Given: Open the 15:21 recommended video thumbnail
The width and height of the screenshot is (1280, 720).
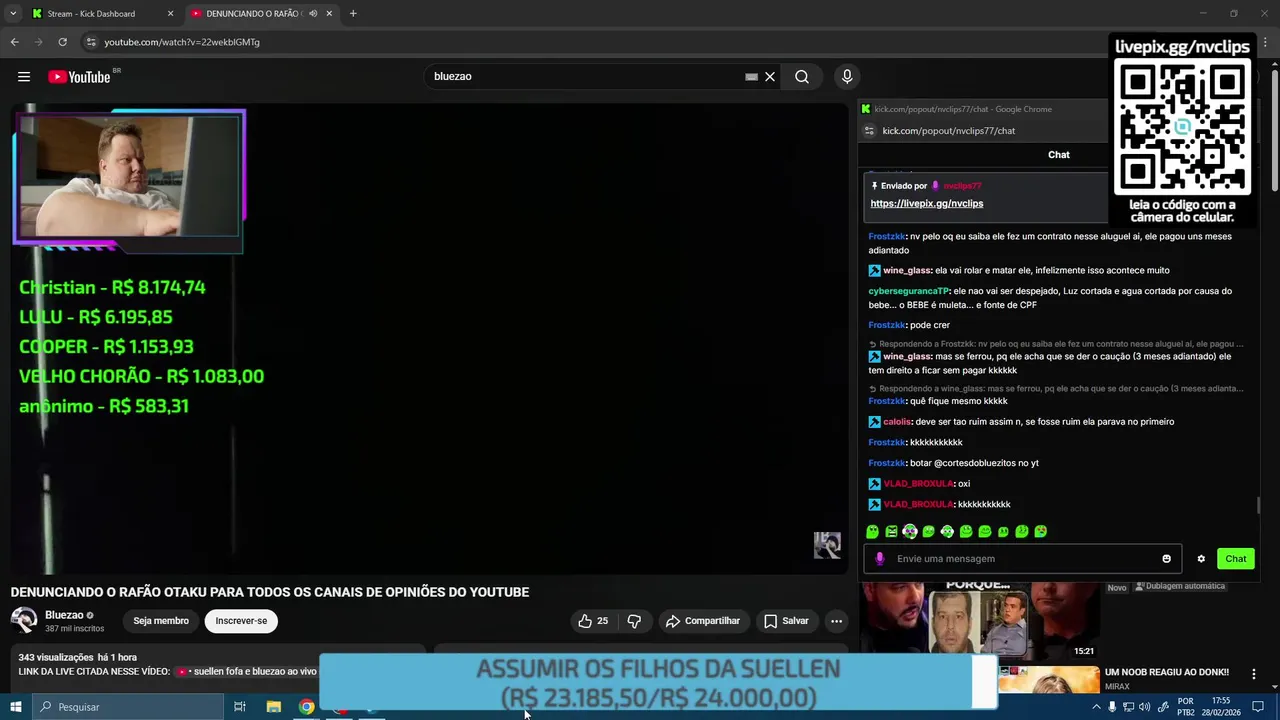Looking at the screenshot, I should pyautogui.click(x=980, y=620).
